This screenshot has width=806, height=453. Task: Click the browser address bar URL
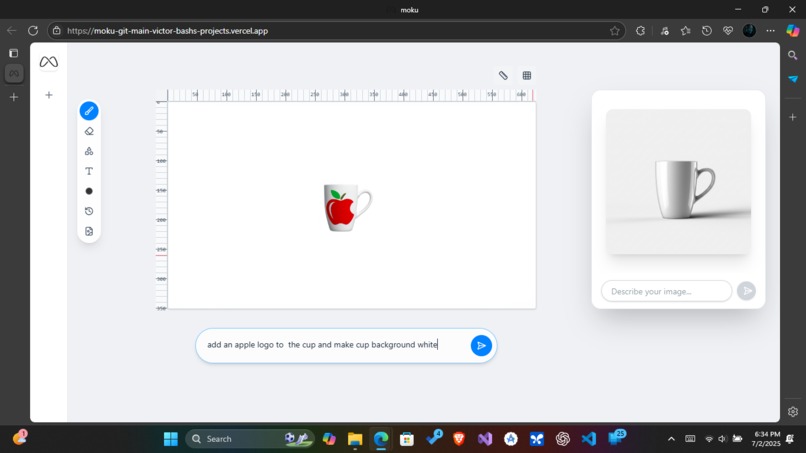pos(168,31)
